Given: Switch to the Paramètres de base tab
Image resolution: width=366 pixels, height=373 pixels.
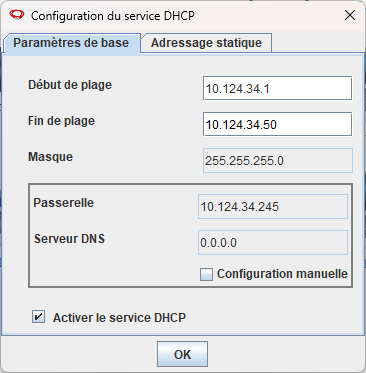Looking at the screenshot, I should click(71, 43).
